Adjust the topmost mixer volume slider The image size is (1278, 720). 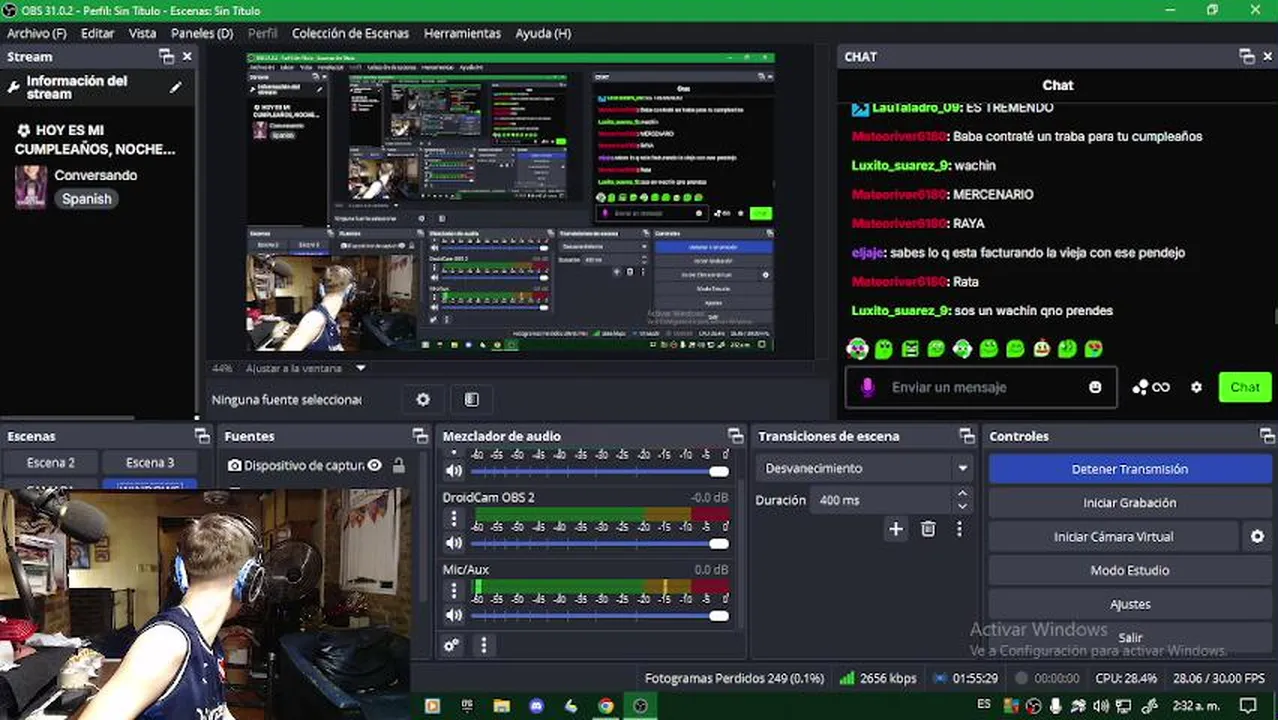click(x=600, y=472)
